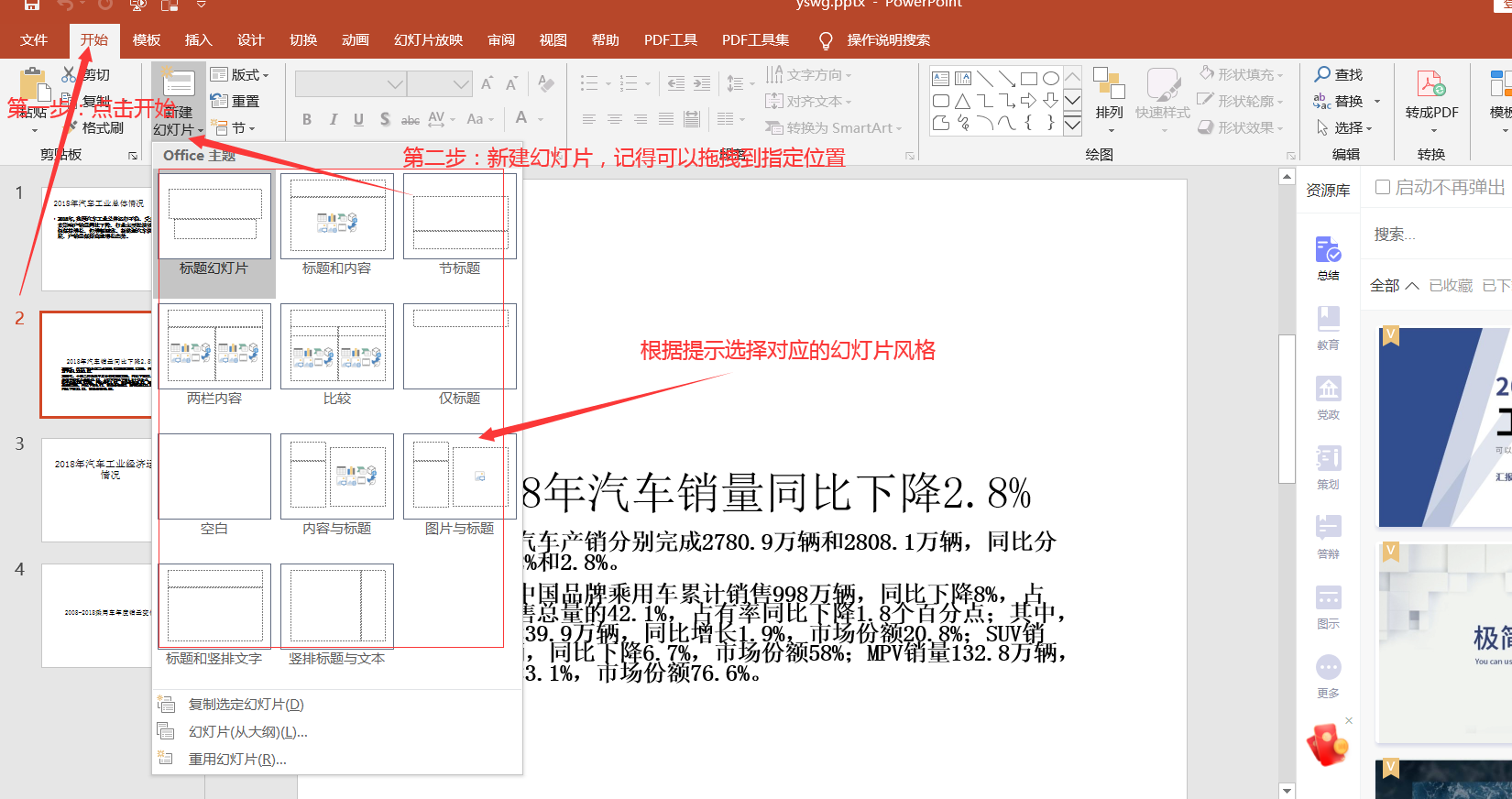Pick the 图片与标题 layout
The width and height of the screenshot is (1512, 799).
click(x=460, y=476)
